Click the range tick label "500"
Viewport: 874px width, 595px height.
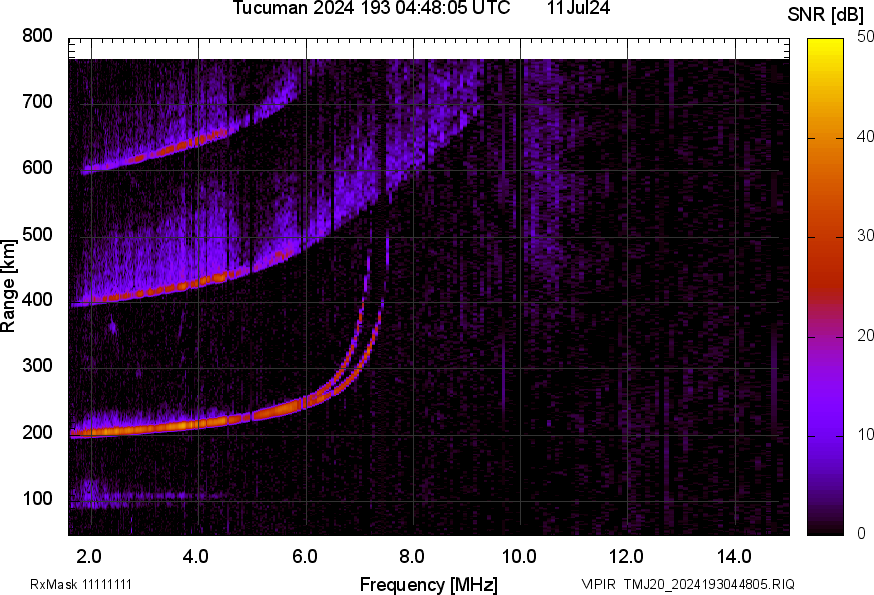[37, 234]
